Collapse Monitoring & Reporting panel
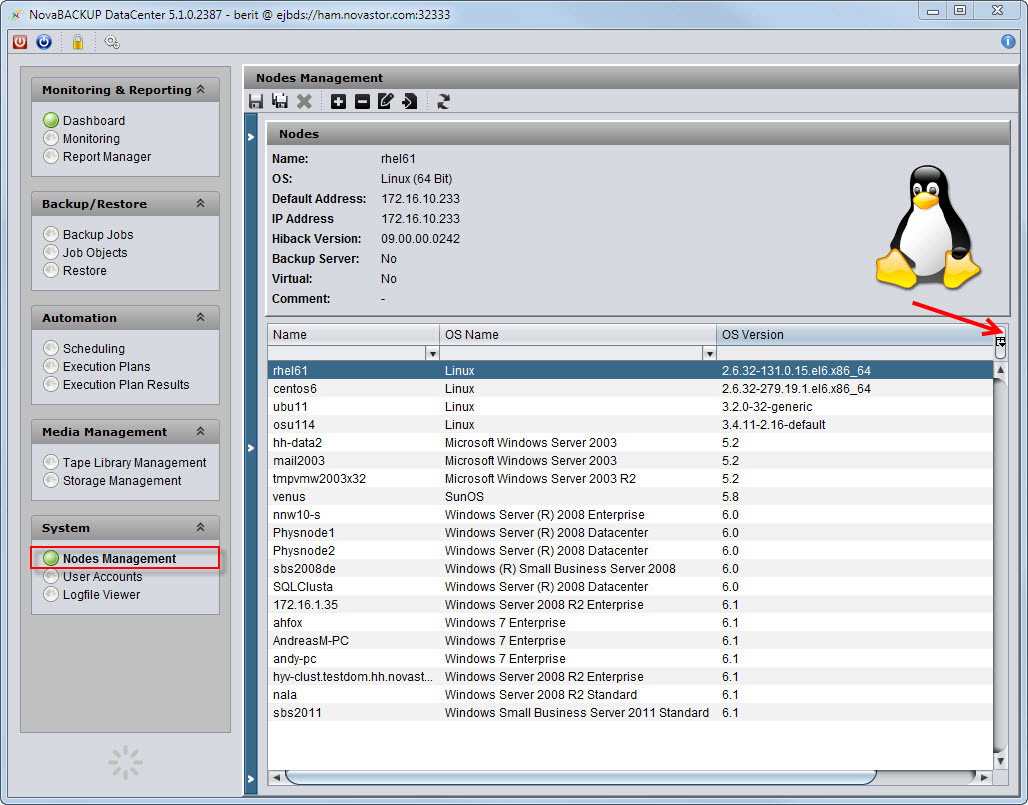This screenshot has width=1028, height=805. coord(201,89)
